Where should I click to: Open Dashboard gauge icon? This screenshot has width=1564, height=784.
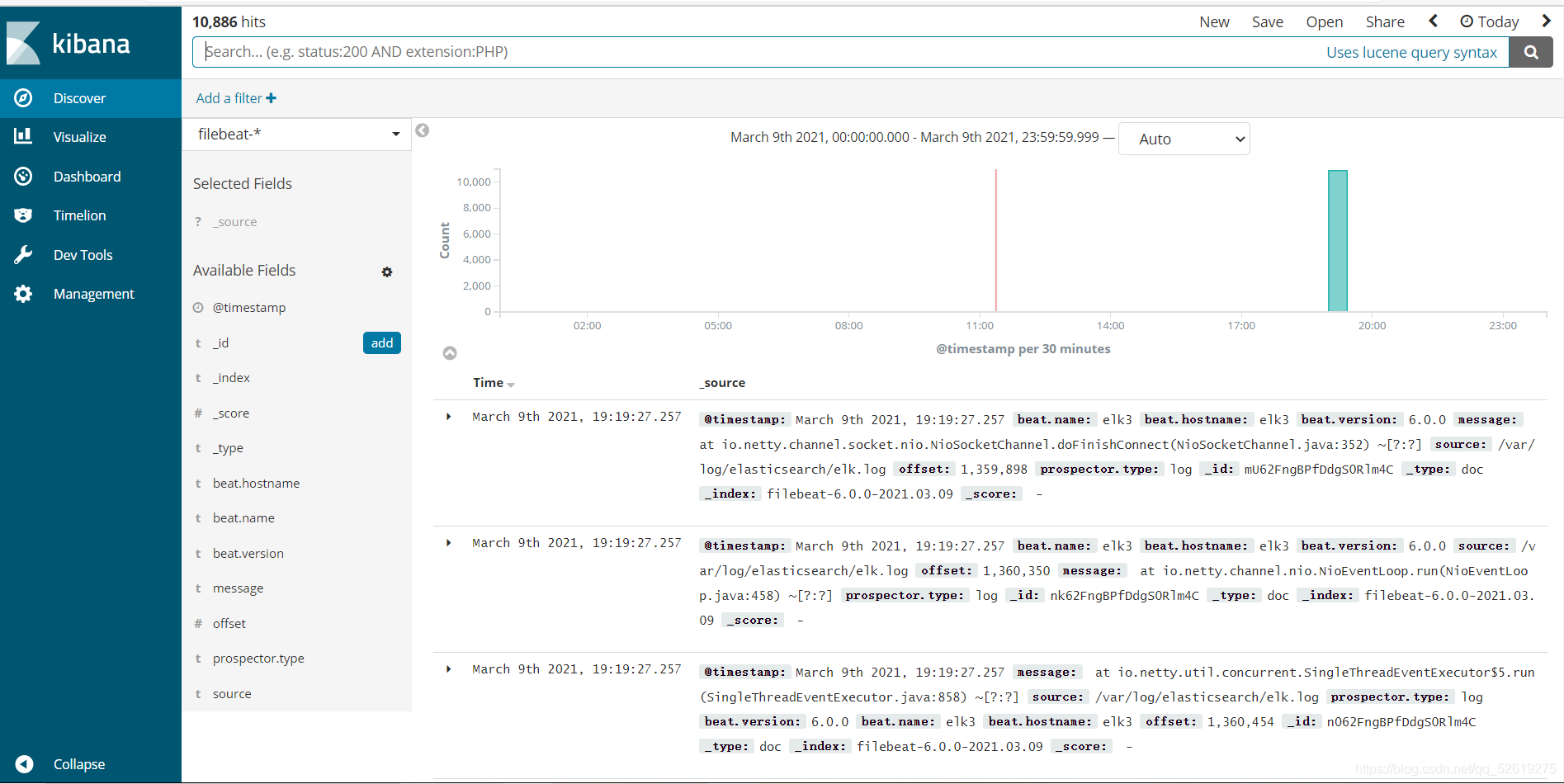pyautogui.click(x=23, y=176)
